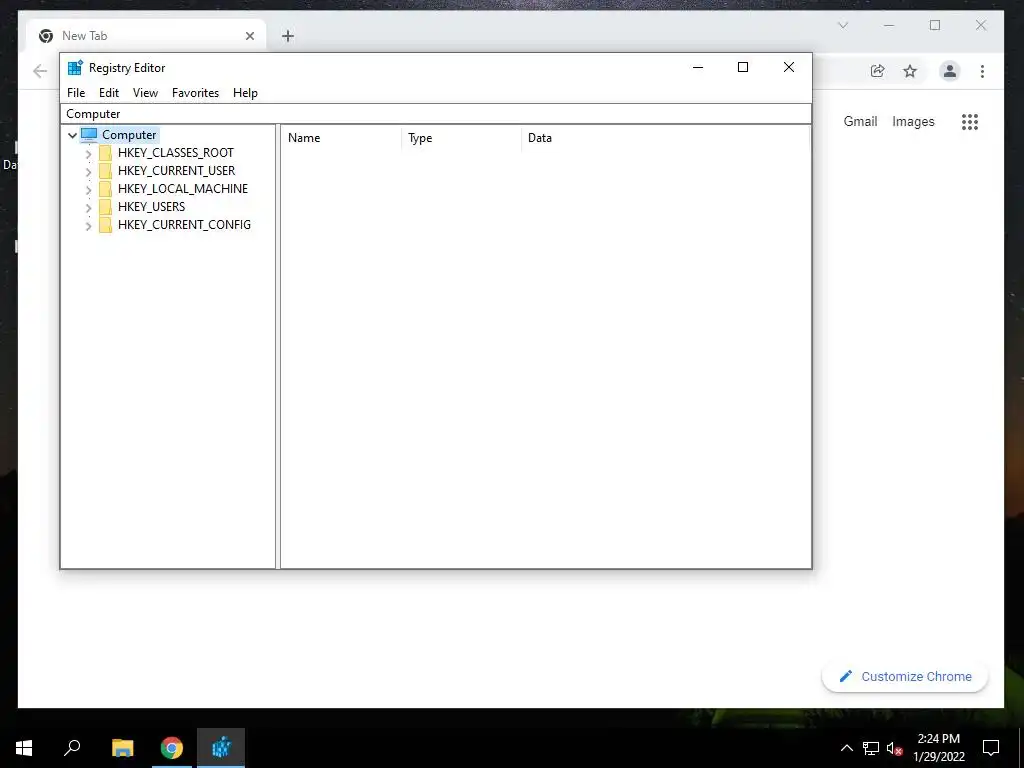Open the Edit menu
This screenshot has width=1024, height=768.
(x=108, y=93)
